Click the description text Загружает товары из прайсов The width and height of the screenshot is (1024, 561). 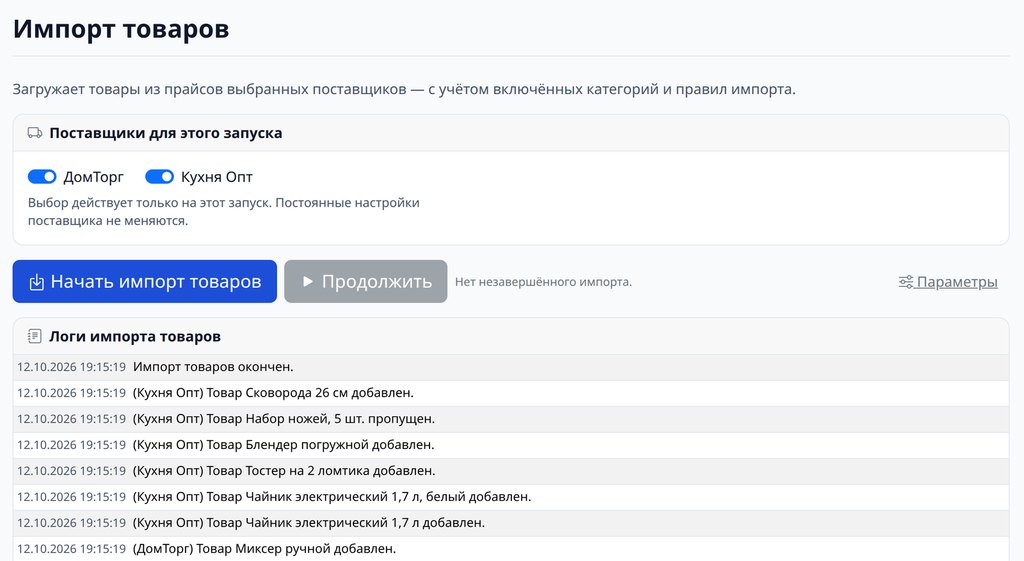pyautogui.click(x=404, y=89)
